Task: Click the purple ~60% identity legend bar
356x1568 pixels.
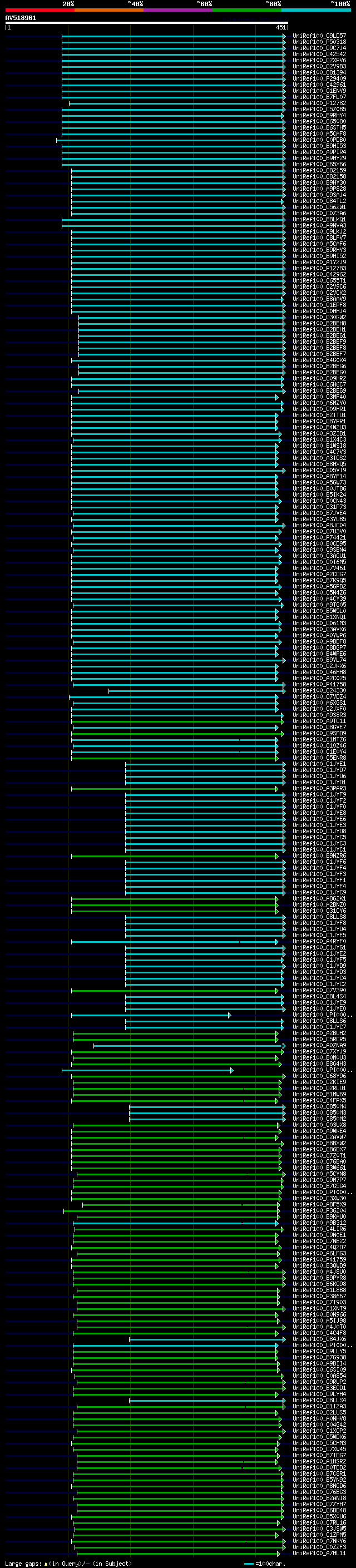Action: (177, 10)
